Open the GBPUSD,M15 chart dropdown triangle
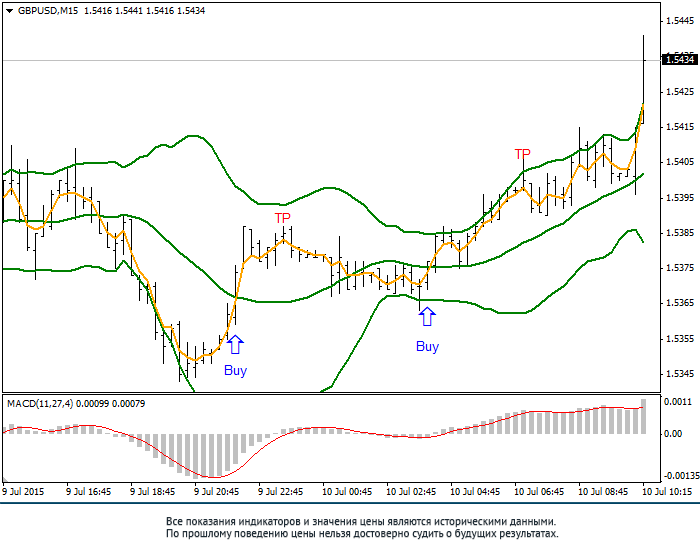The image size is (700, 552). [9, 11]
